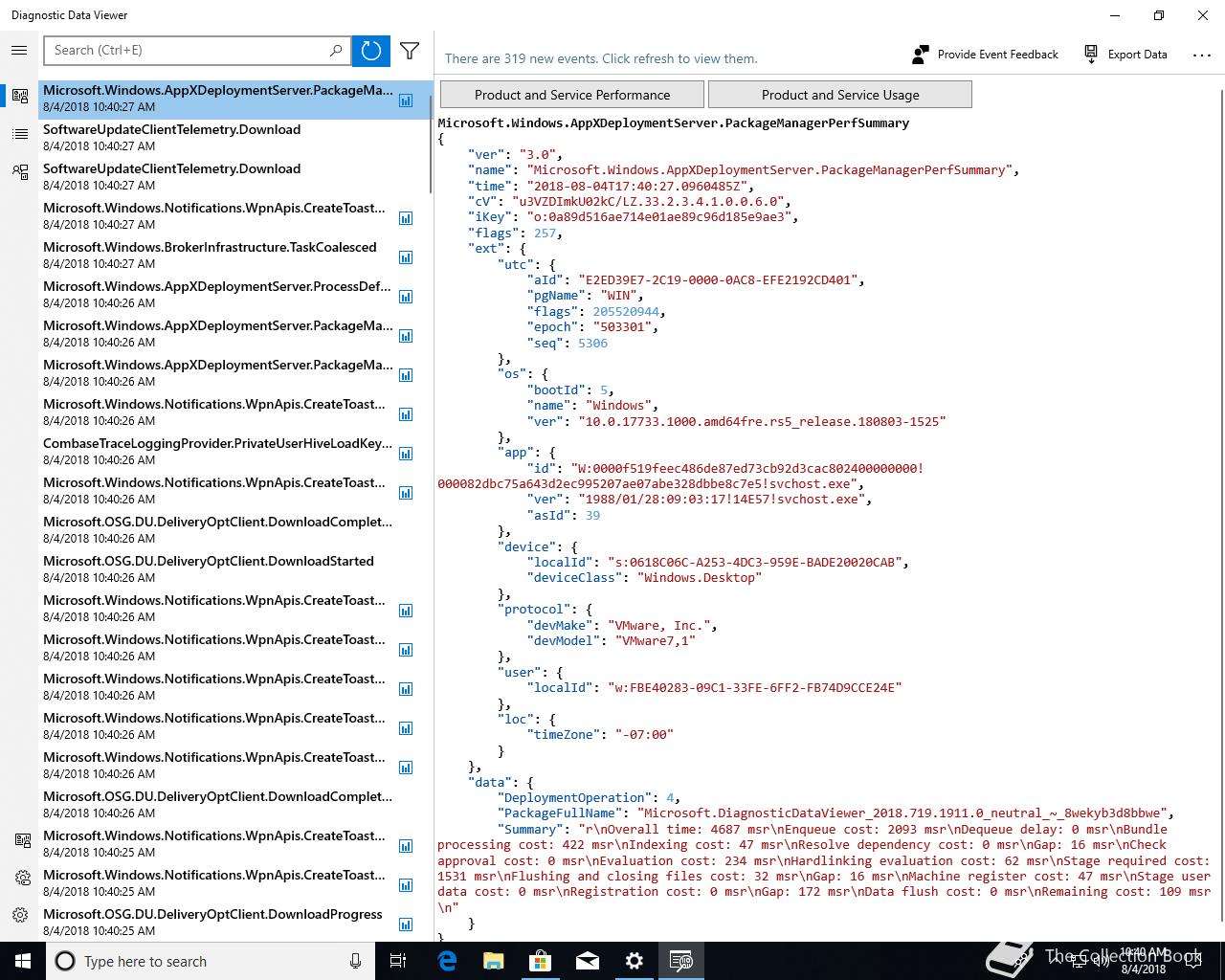
Task: Select BrokerInfrastructure.TaskCoalesced event
Action: coord(234,256)
